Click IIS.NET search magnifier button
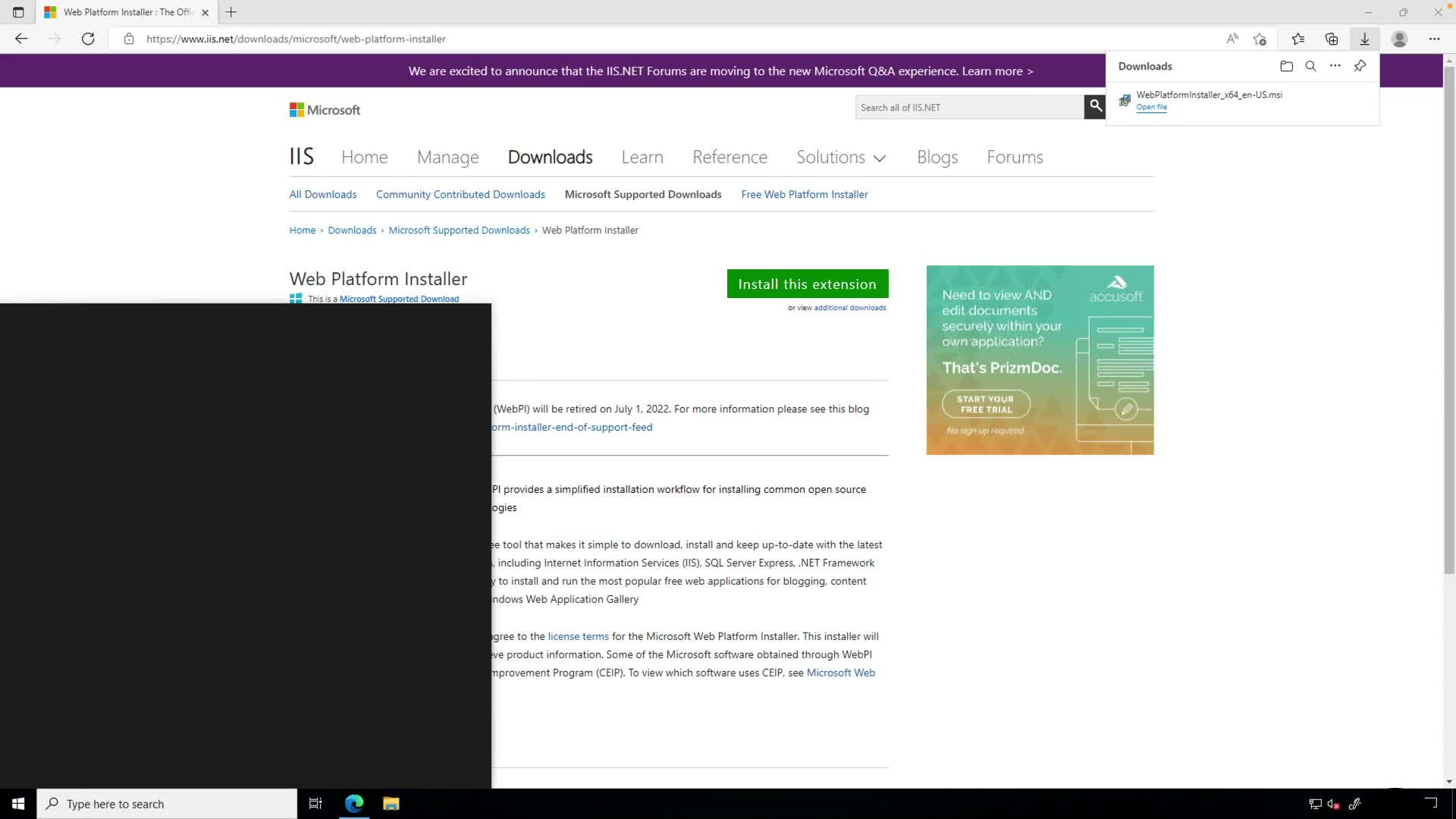 point(1095,107)
